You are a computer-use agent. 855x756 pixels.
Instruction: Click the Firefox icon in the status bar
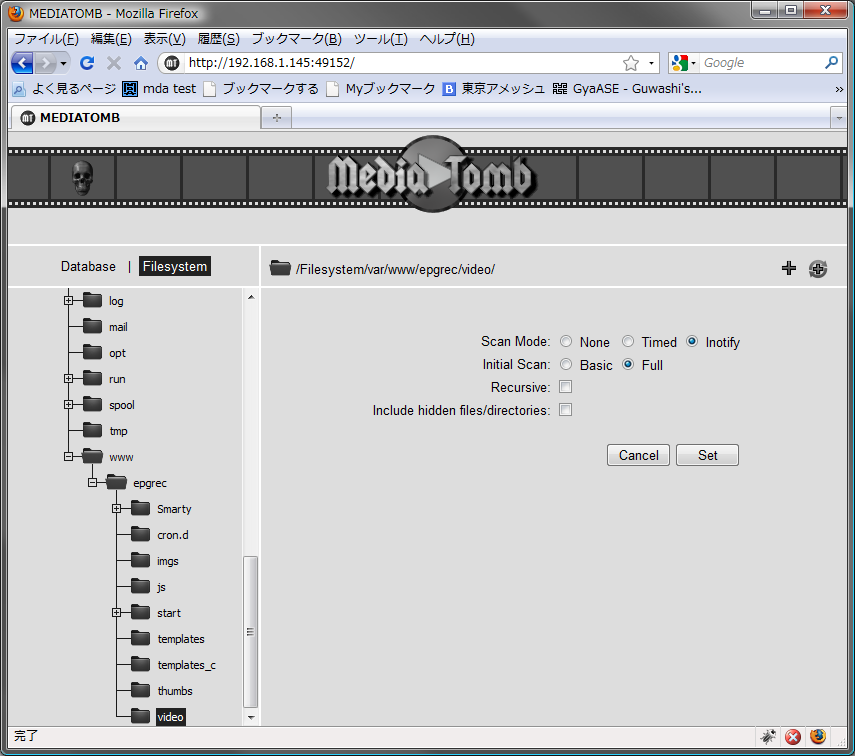(817, 736)
